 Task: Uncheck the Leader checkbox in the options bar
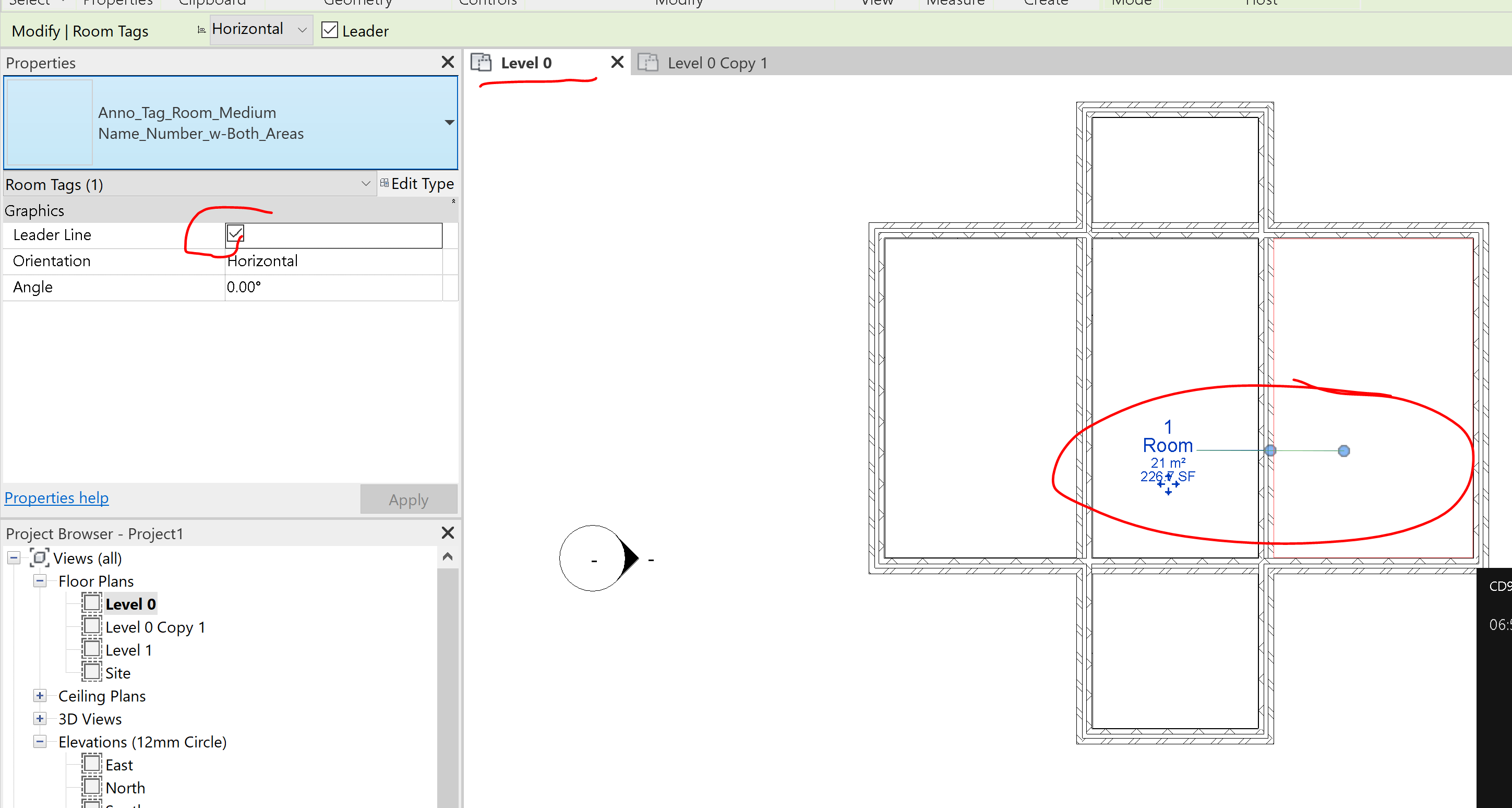(x=329, y=30)
